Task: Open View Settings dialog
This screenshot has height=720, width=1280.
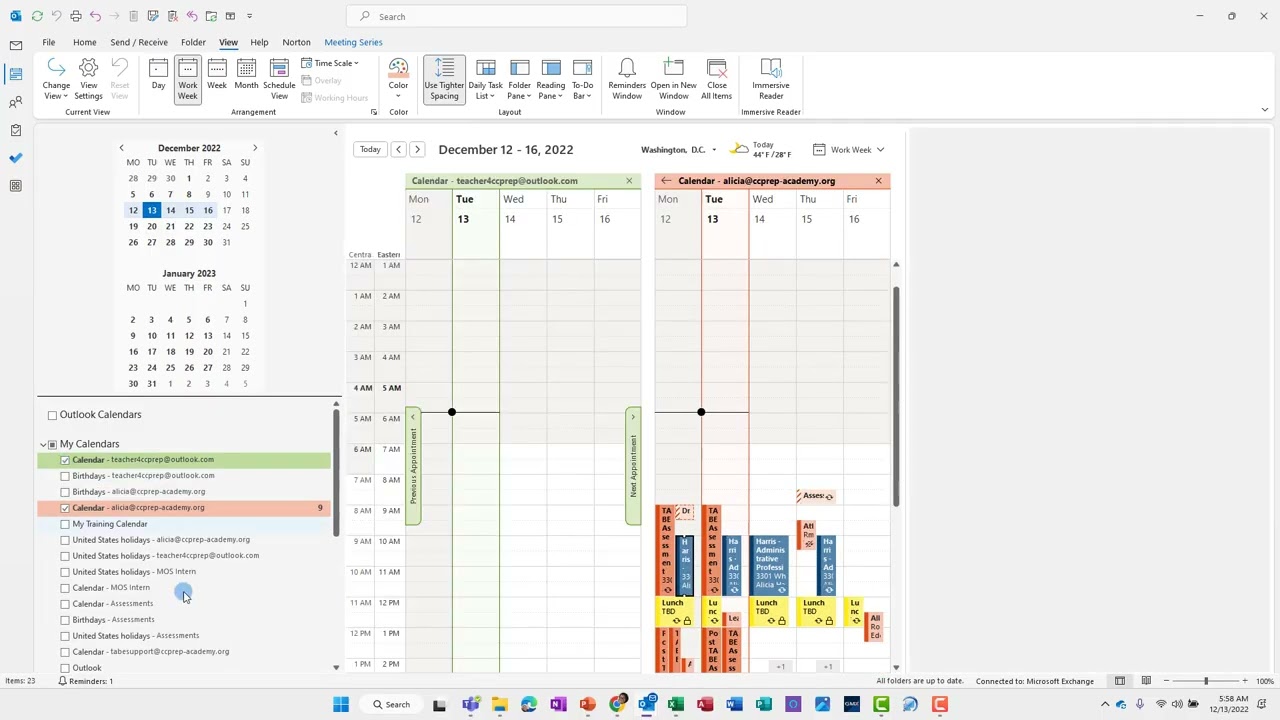Action: pyautogui.click(x=88, y=79)
